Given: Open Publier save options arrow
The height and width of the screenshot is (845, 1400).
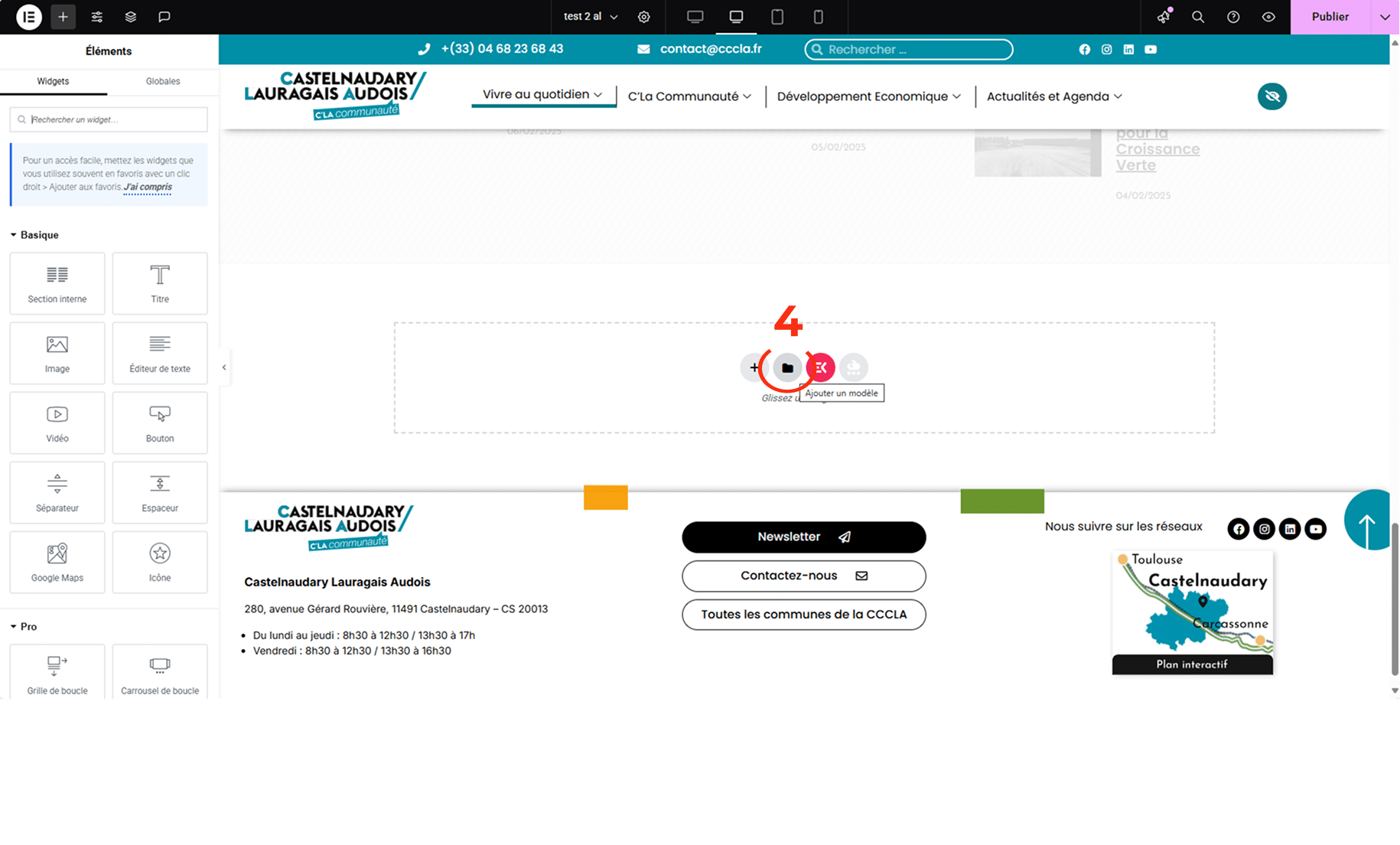Looking at the screenshot, I should [1385, 17].
